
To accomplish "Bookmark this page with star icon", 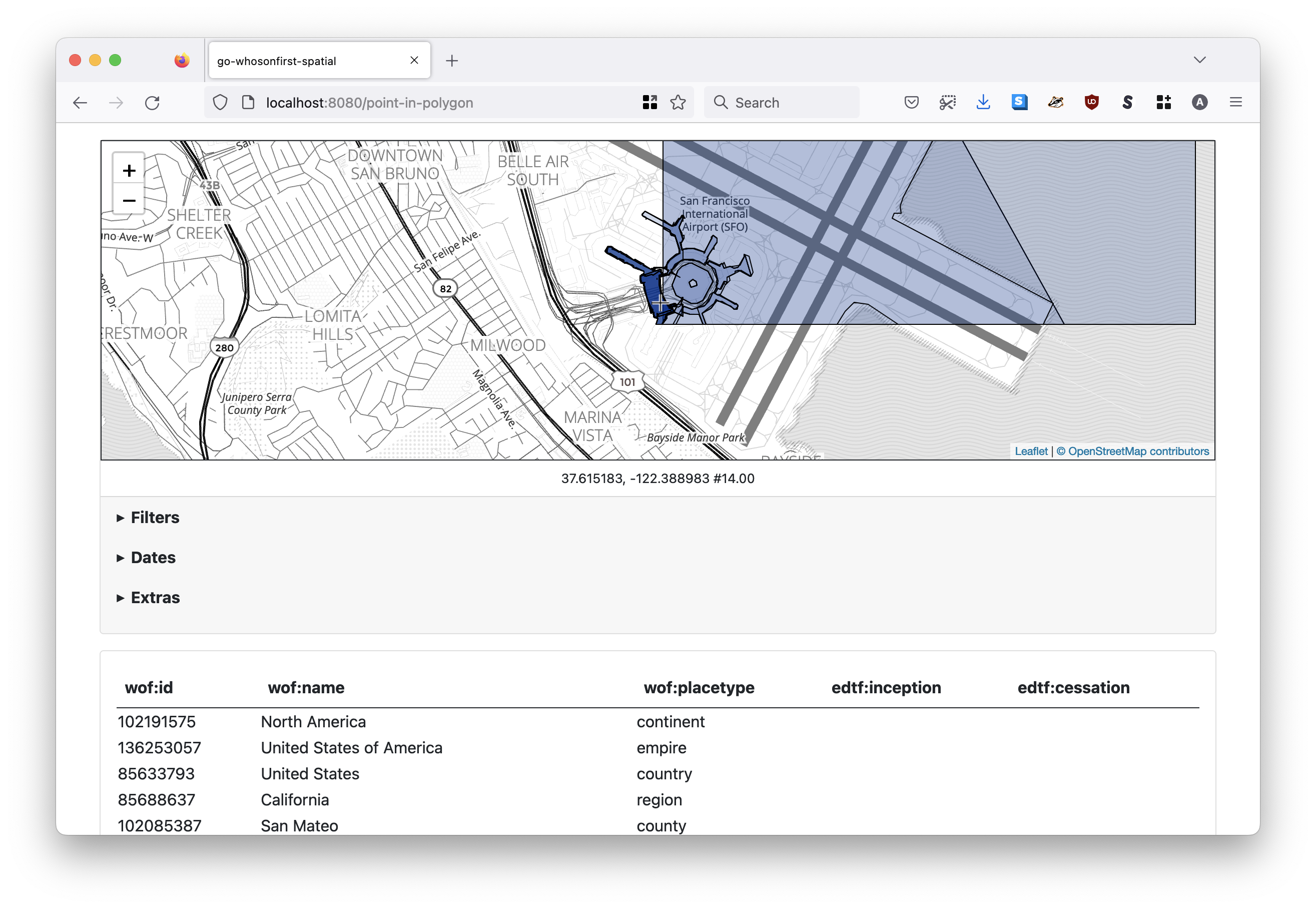I will pyautogui.click(x=678, y=103).
